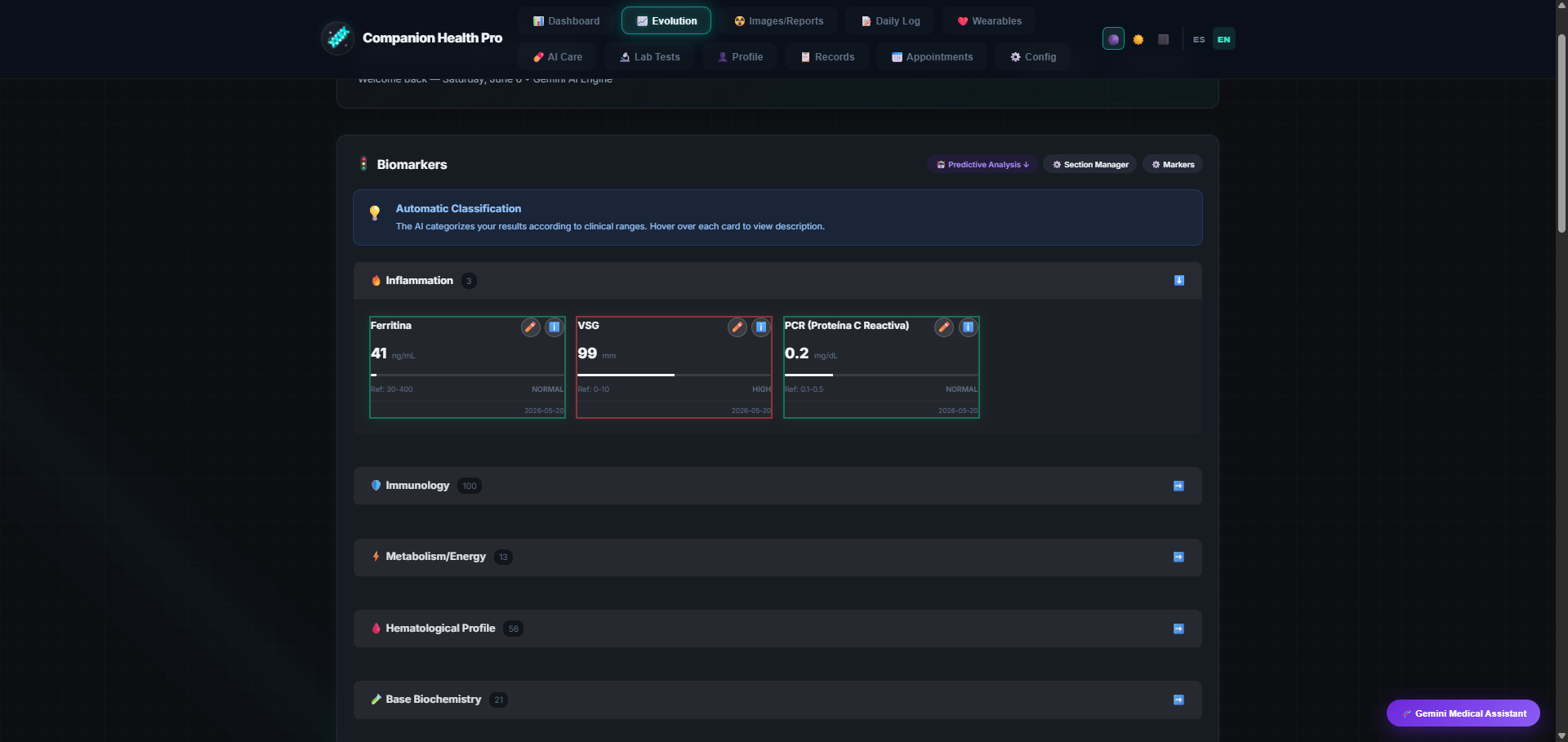The width and height of the screenshot is (1568, 742).
Task: Open the Section Manager
Action: [1090, 165]
